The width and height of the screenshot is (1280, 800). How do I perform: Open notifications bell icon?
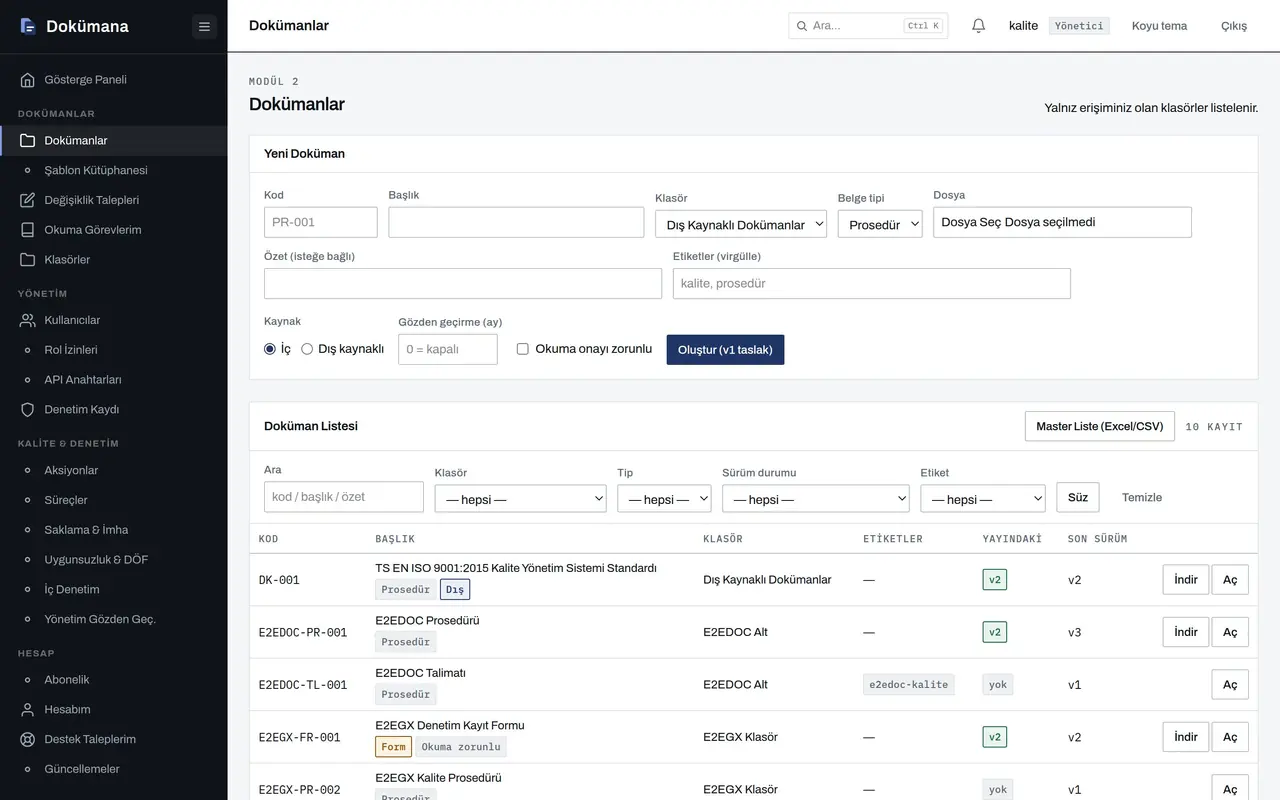979,26
